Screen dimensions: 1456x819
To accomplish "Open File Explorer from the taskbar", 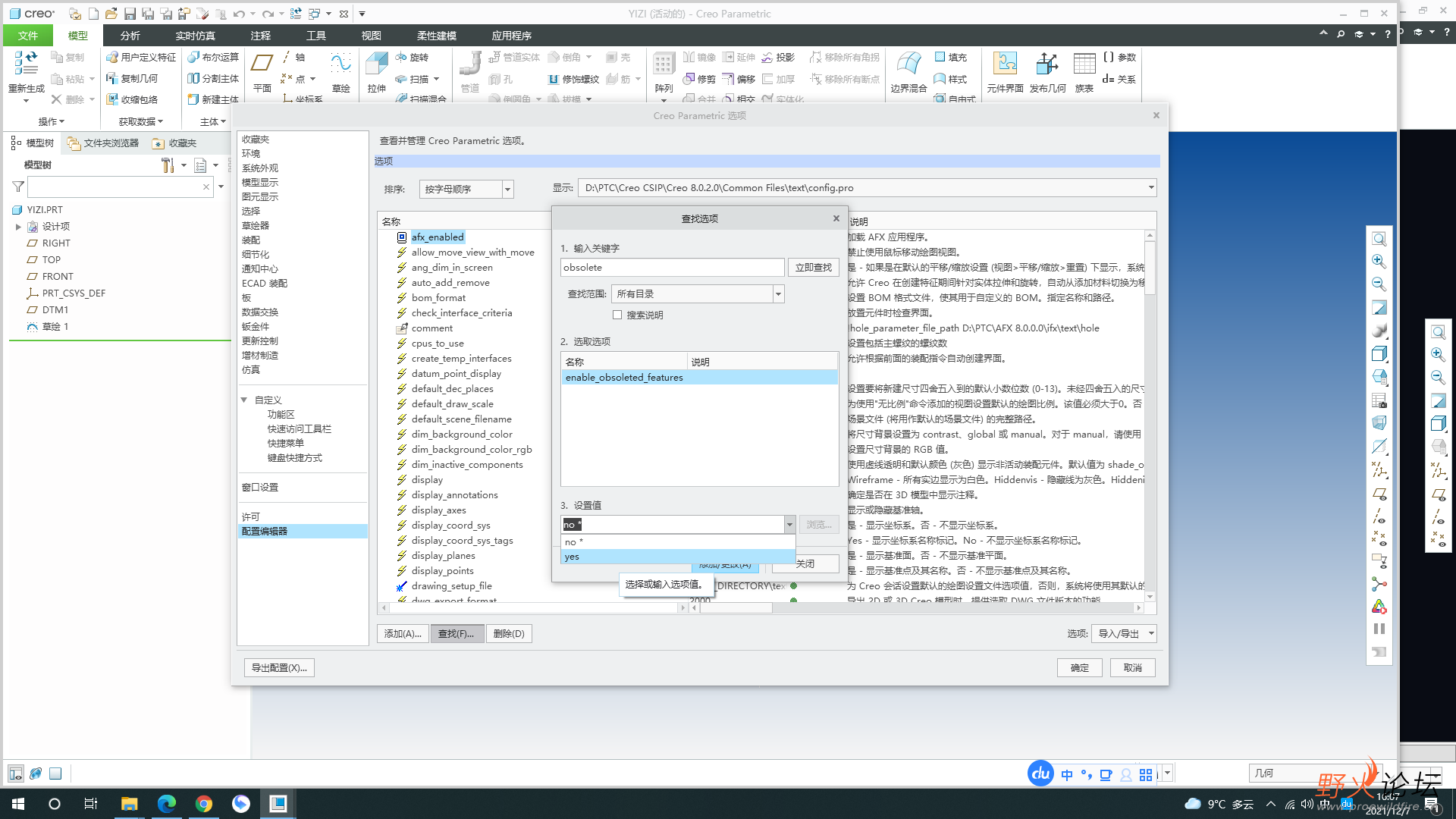I will [x=129, y=804].
